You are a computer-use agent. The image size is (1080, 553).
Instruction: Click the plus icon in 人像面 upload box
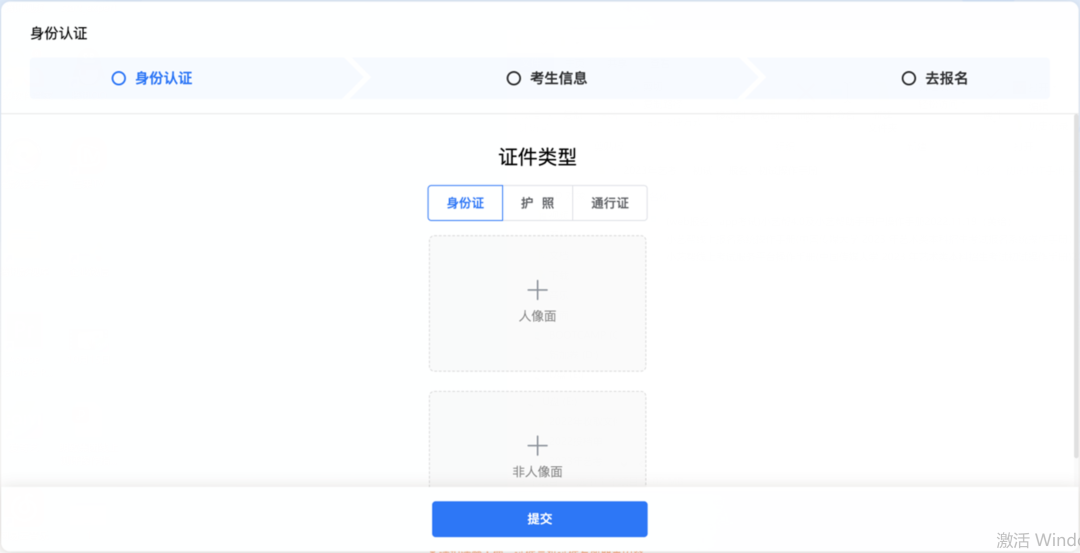tap(537, 290)
